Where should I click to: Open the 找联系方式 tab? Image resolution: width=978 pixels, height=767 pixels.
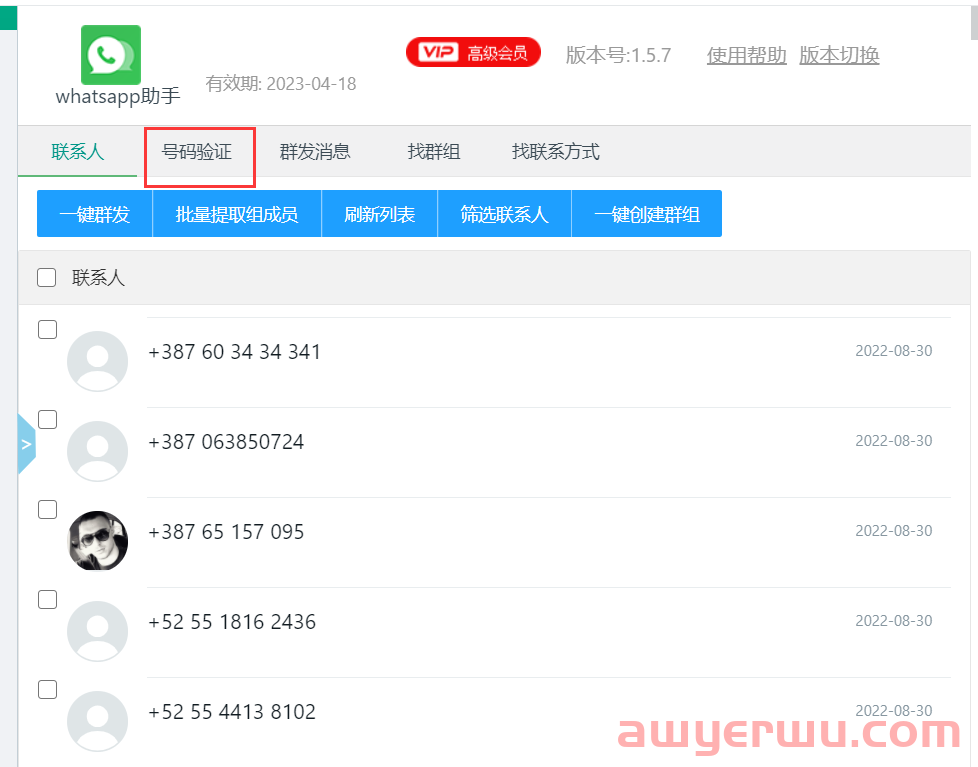pos(555,152)
